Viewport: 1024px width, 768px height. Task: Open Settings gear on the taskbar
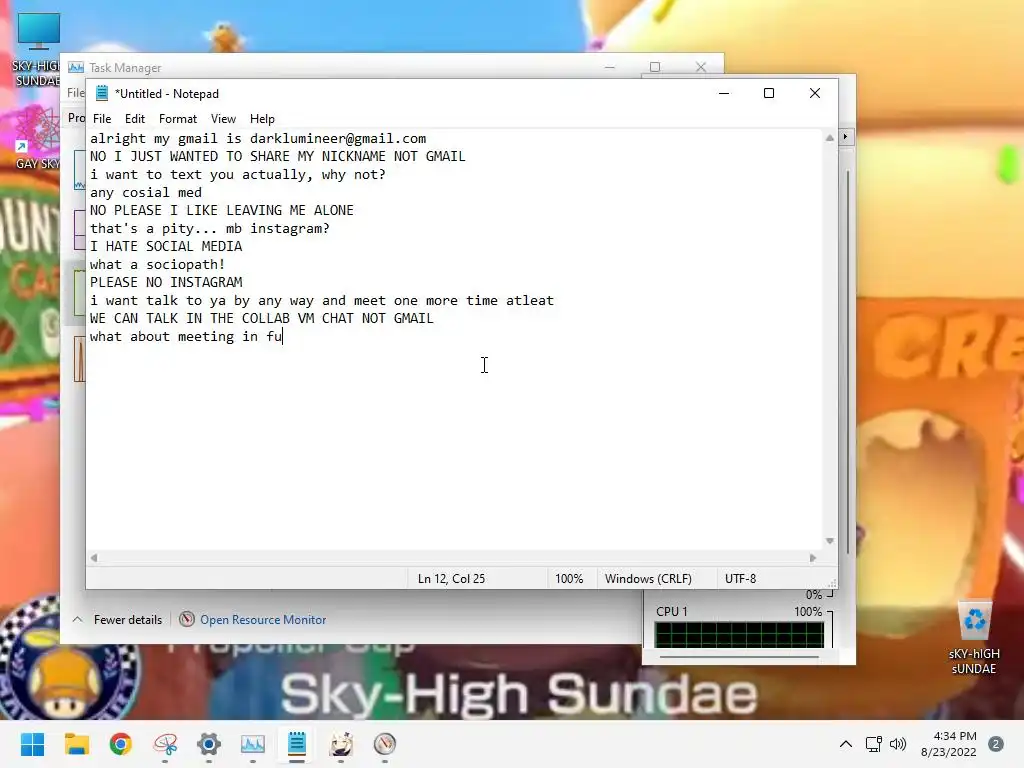[209, 744]
